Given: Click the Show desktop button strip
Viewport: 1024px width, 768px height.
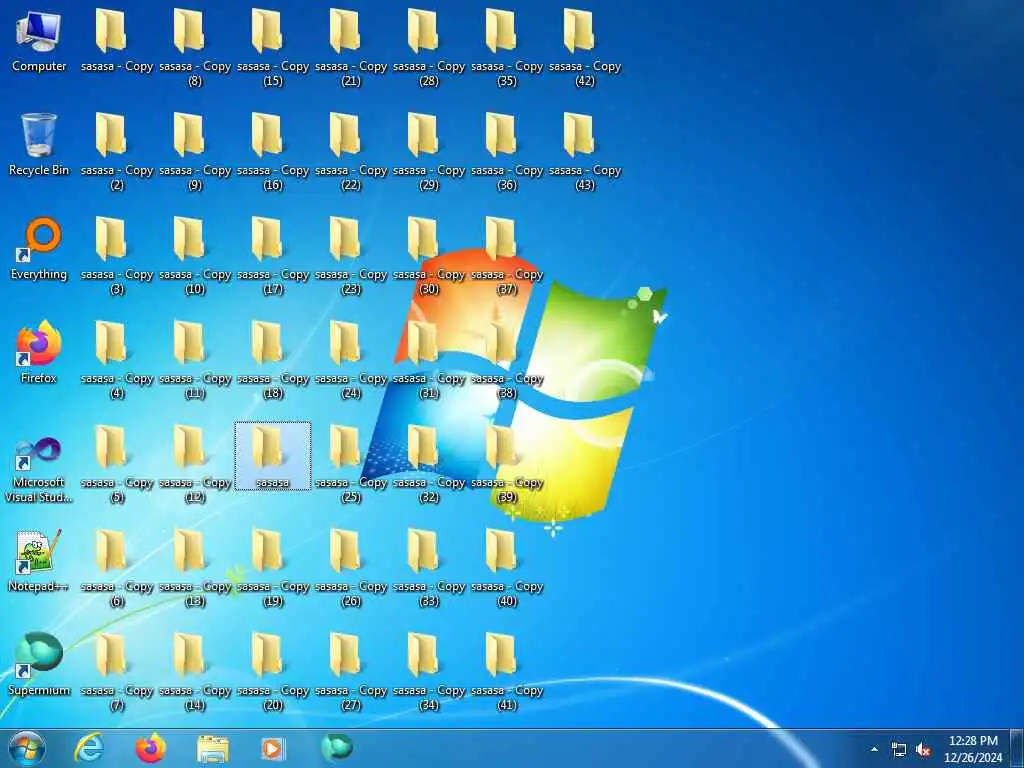Looking at the screenshot, I should pos(1017,748).
